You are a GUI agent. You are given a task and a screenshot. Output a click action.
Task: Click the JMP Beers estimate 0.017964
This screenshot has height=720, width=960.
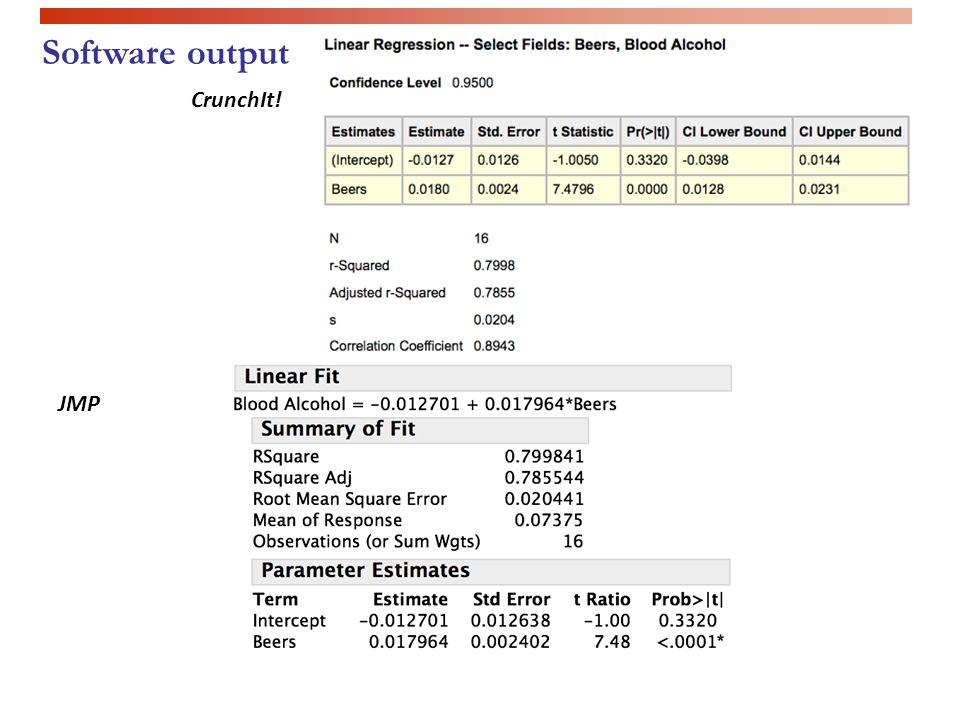408,642
